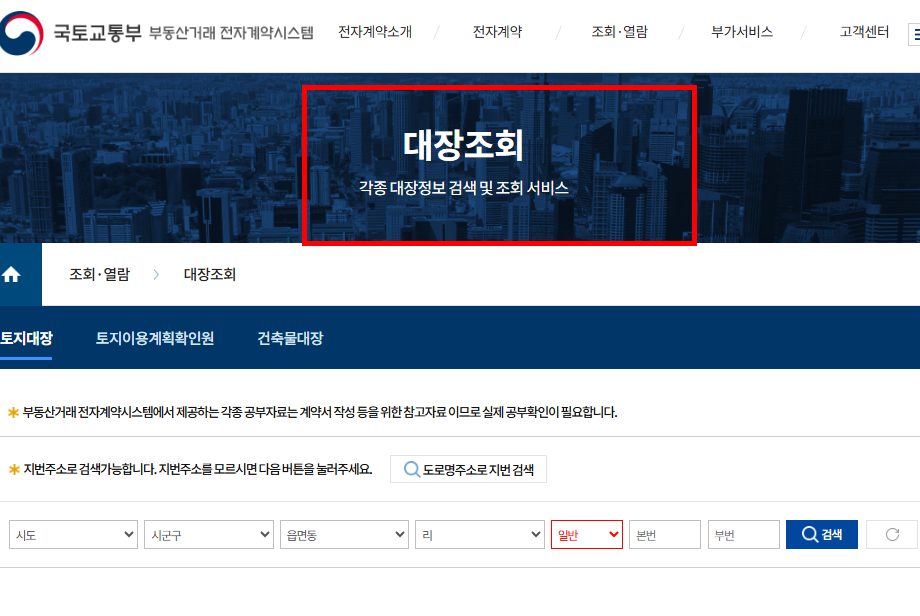Click the home icon in the breadcrumb bar
The width and height of the screenshot is (920, 616).
click(x=11, y=274)
